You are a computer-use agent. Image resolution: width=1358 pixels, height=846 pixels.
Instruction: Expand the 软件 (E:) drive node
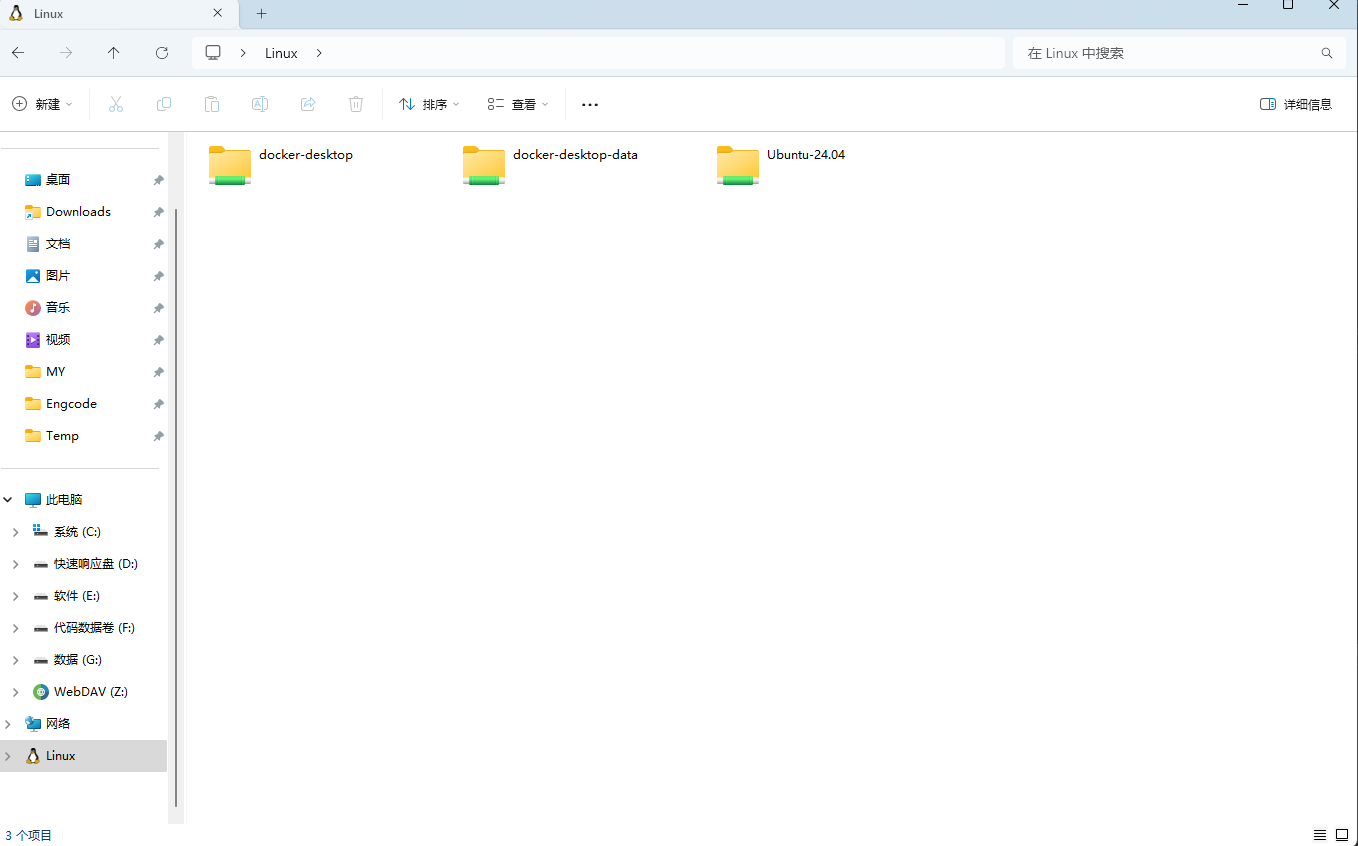tap(16, 596)
